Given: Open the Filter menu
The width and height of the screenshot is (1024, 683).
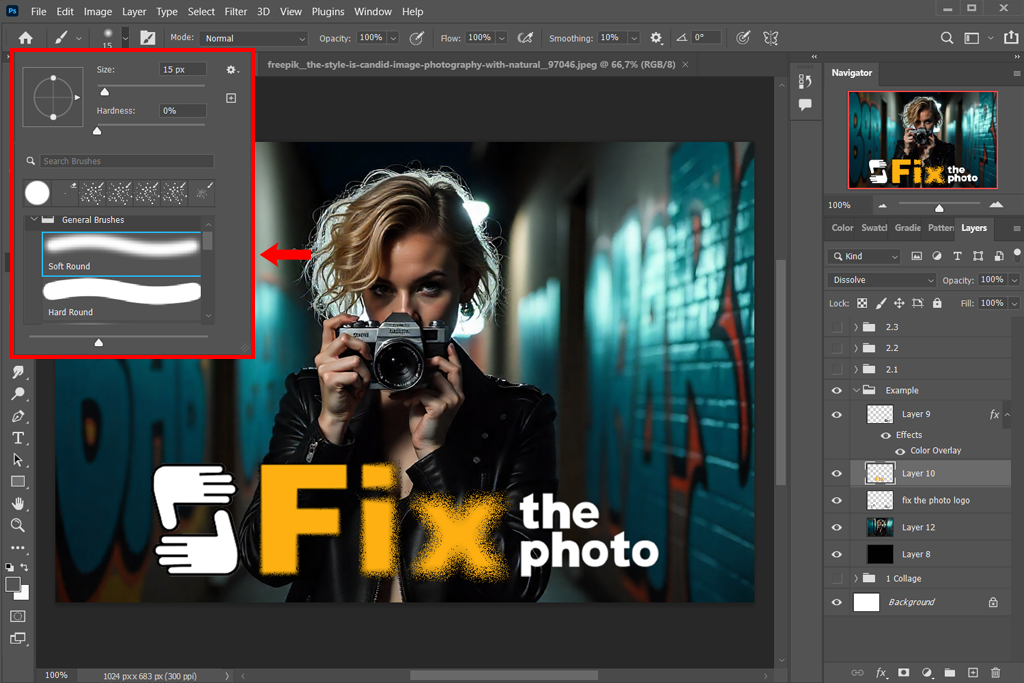Looking at the screenshot, I should coord(236,12).
